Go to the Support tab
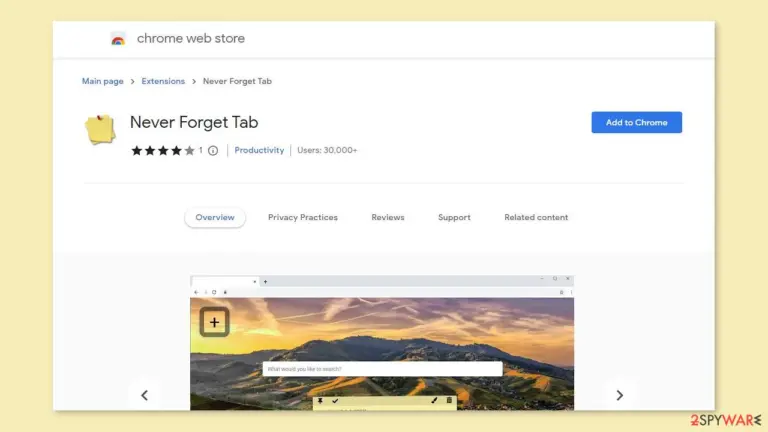The width and height of the screenshot is (768, 432). pyautogui.click(x=454, y=217)
